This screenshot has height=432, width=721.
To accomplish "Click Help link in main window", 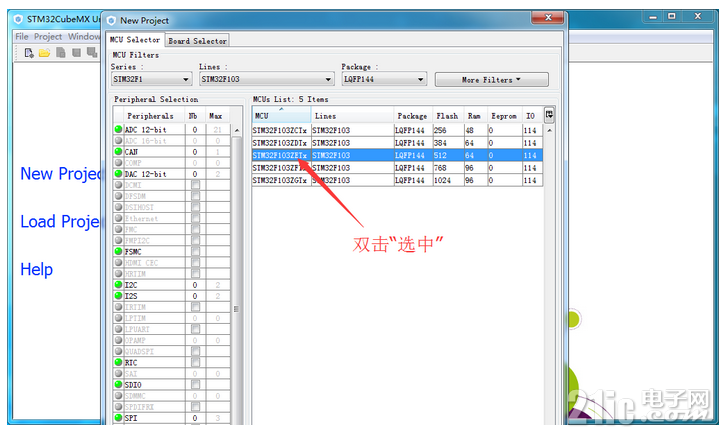I will (36, 269).
